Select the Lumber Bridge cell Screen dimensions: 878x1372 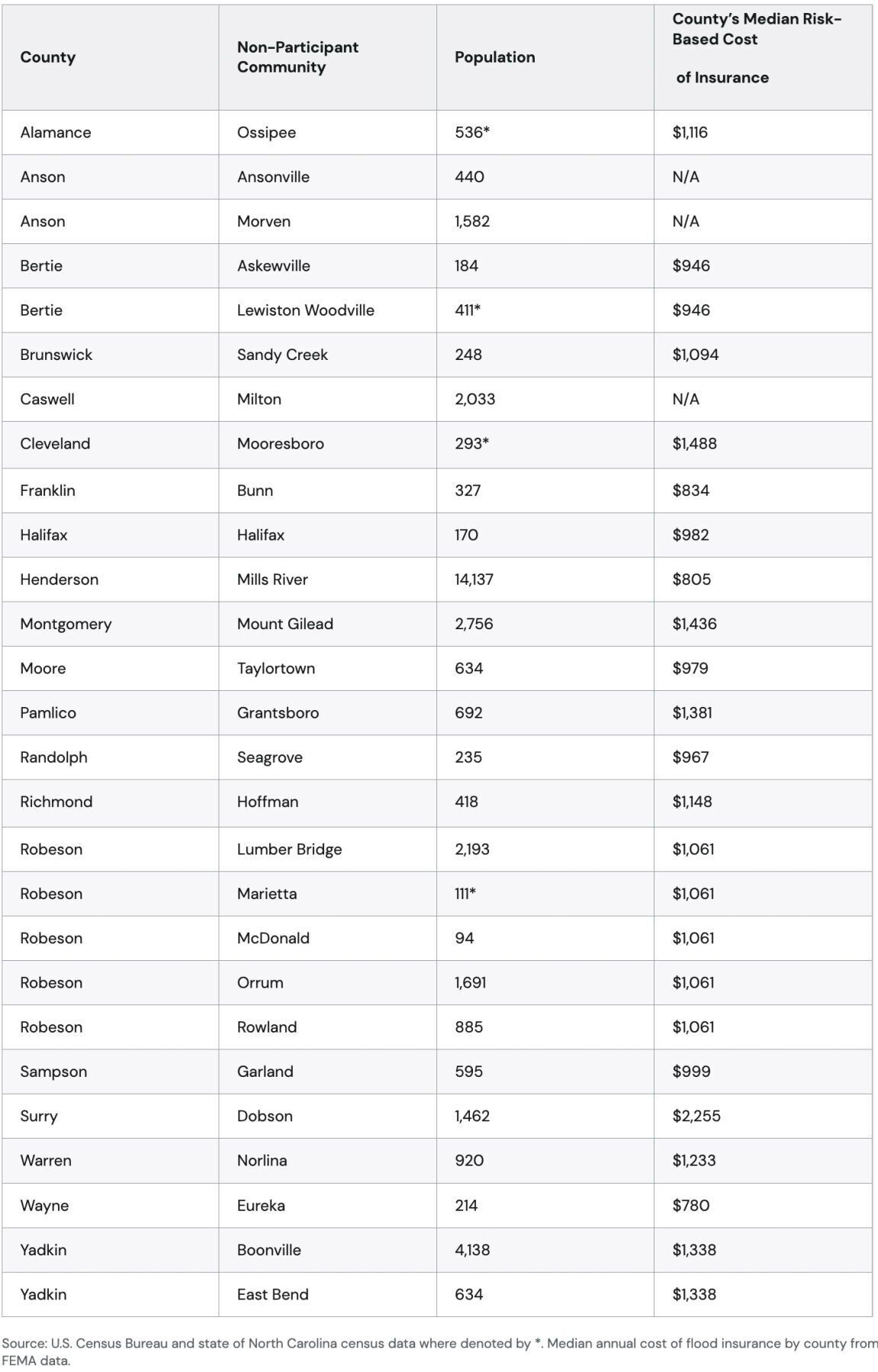(x=289, y=850)
